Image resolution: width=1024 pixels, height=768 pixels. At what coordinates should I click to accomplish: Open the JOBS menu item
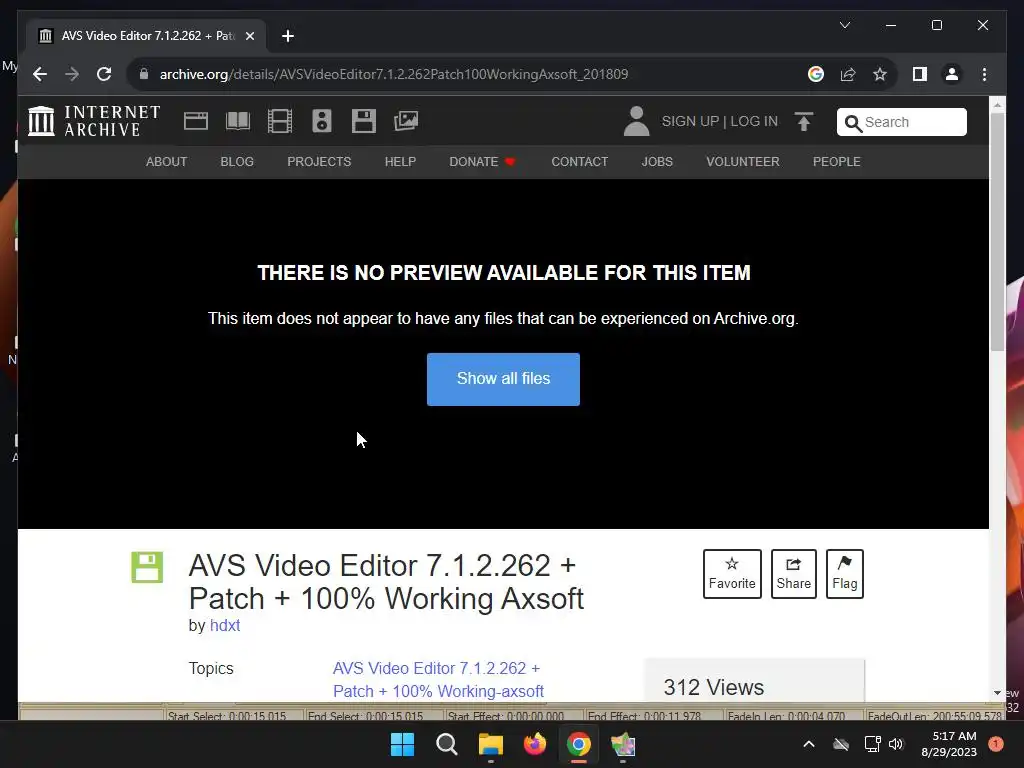pyautogui.click(x=657, y=161)
